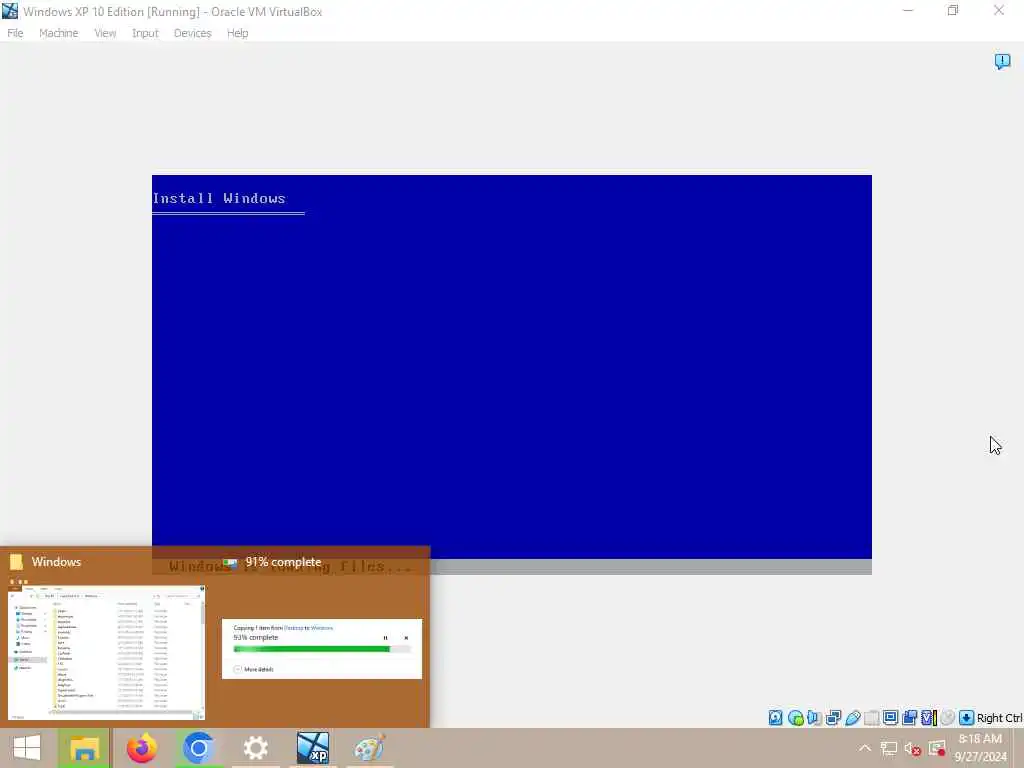Viewport: 1024px width, 768px height.
Task: Restore down the VirtualBox window
Action: click(x=953, y=10)
